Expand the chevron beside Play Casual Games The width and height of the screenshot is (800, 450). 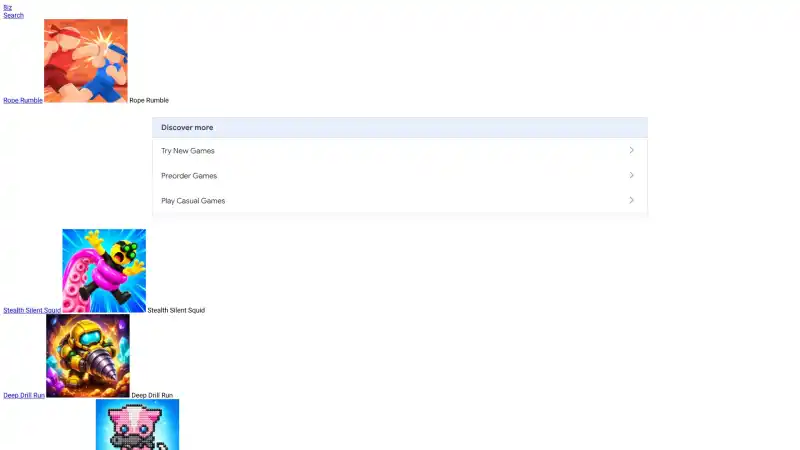tap(631, 201)
